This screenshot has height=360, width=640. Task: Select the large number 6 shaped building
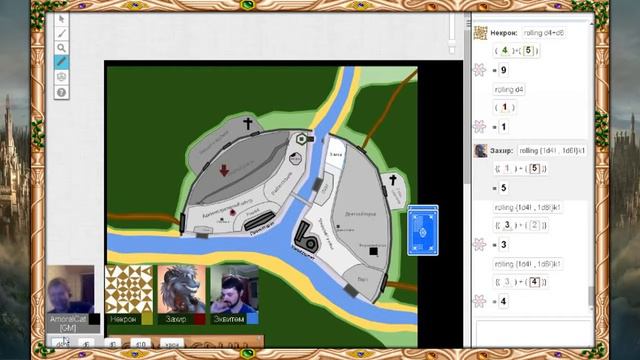point(307,237)
